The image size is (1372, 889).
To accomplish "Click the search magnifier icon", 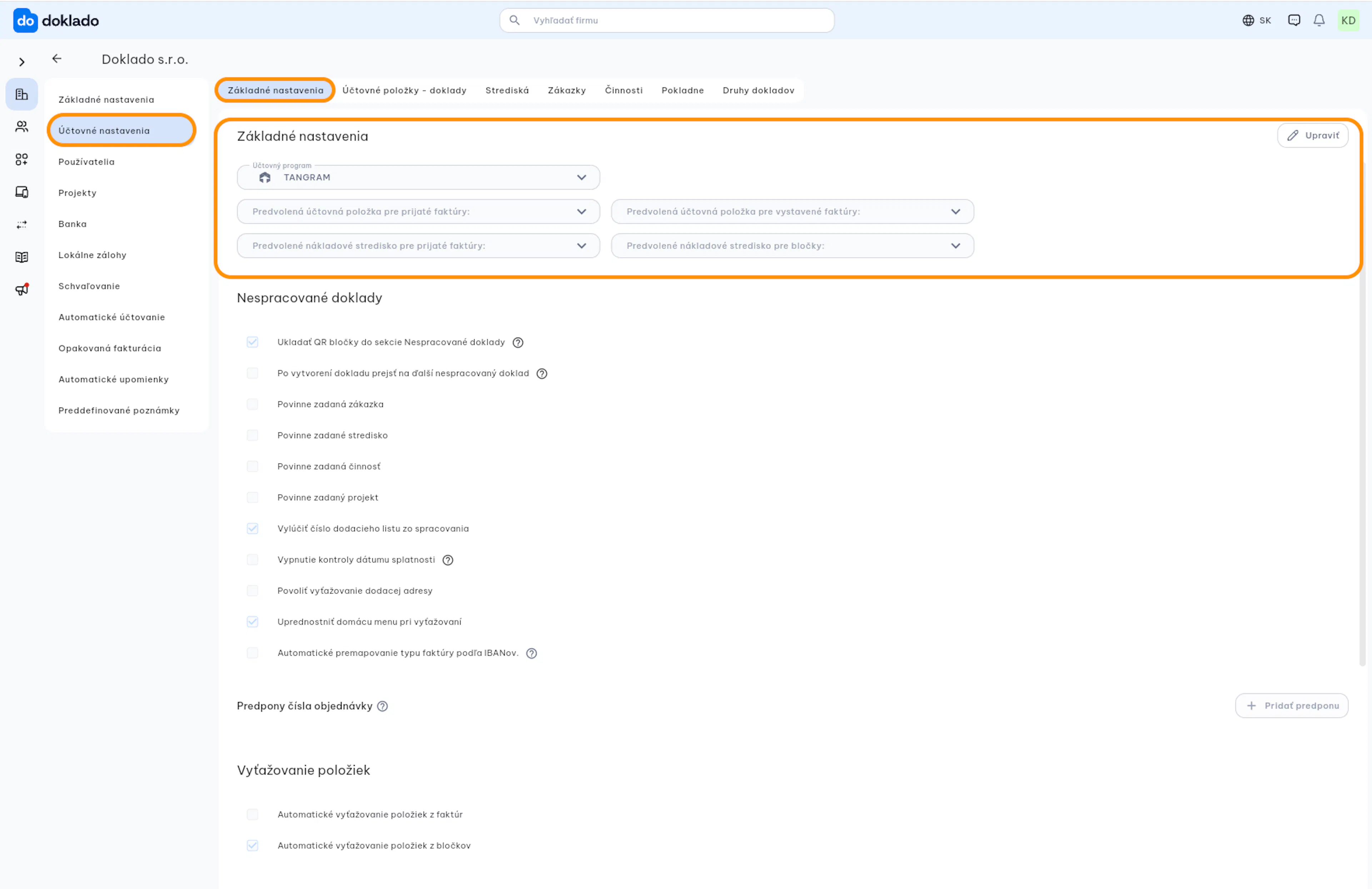I will point(514,20).
